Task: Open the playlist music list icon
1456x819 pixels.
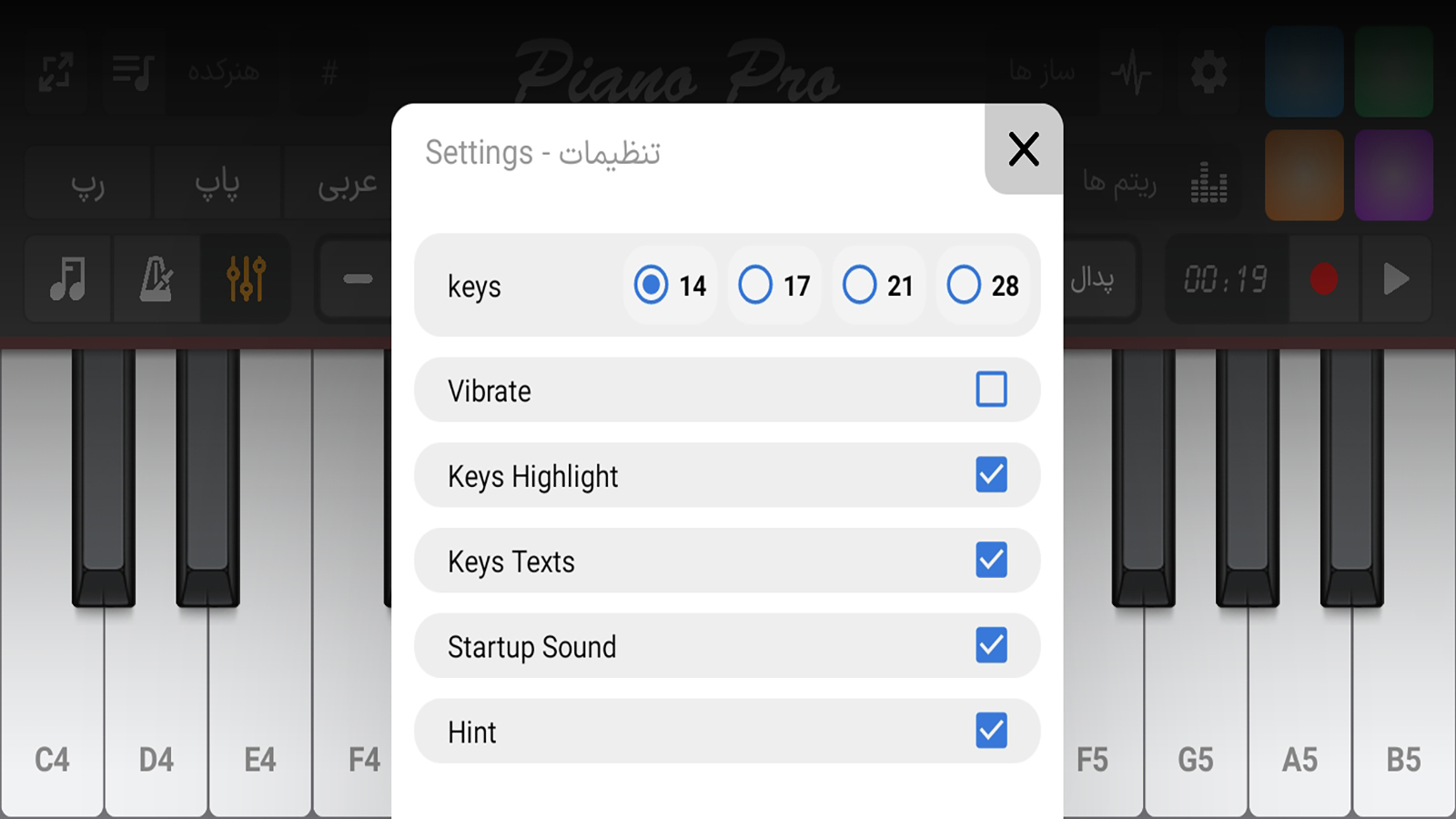Action: (133, 72)
